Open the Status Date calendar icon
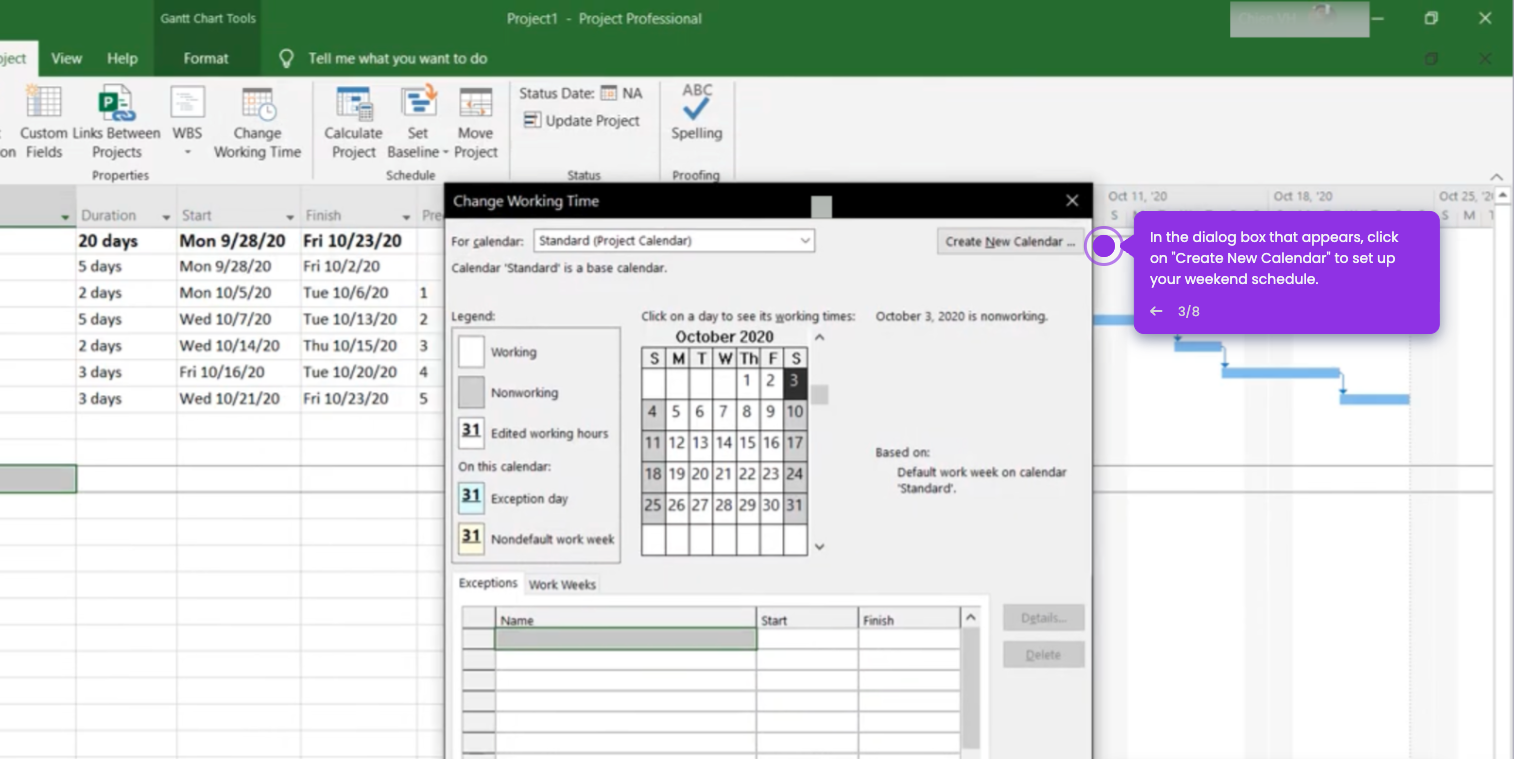The image size is (1514, 759). [x=608, y=93]
